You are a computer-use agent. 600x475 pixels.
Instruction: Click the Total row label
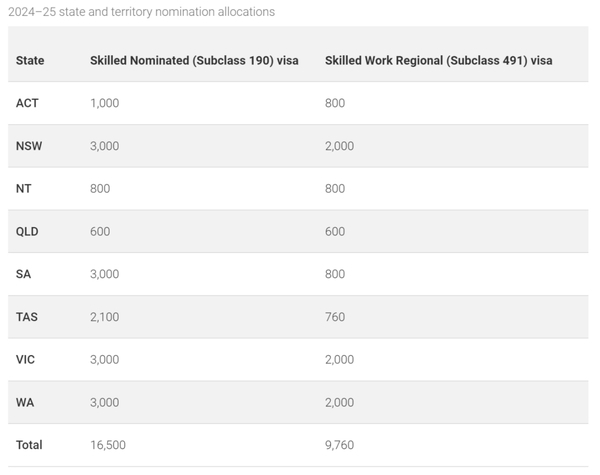[29, 445]
